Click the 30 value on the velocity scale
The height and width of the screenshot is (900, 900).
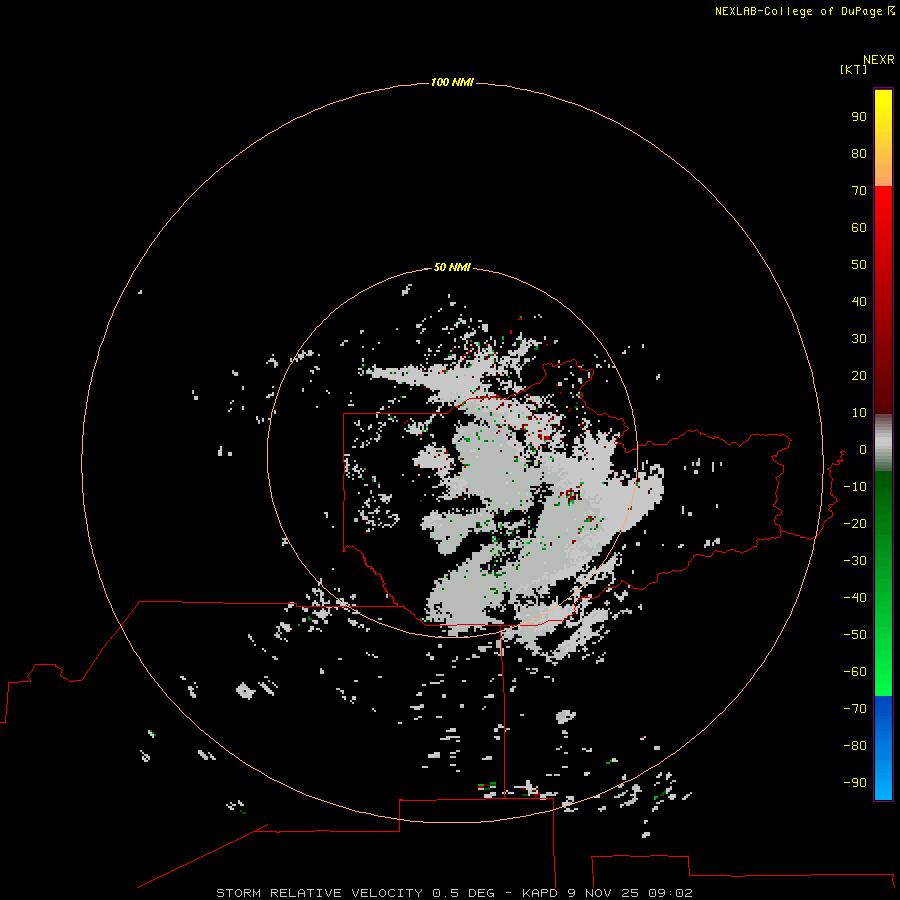point(859,339)
